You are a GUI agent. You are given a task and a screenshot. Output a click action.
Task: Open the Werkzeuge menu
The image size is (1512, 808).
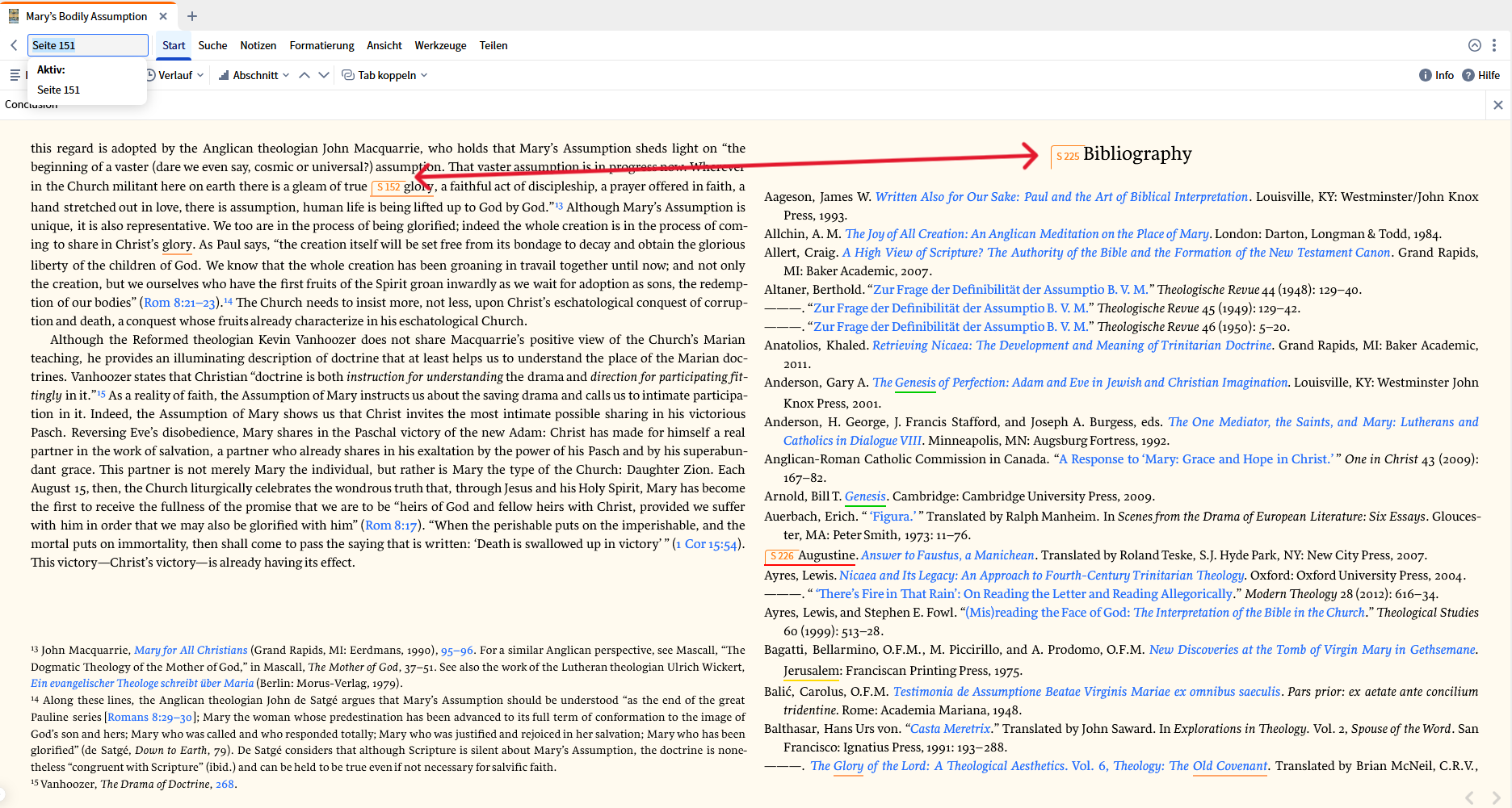click(440, 45)
